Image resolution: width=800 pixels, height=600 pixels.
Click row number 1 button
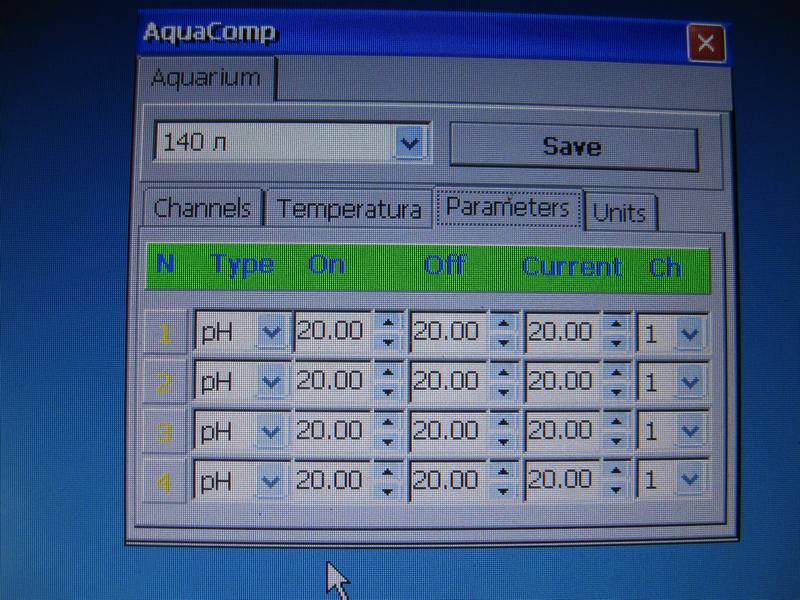(x=166, y=332)
